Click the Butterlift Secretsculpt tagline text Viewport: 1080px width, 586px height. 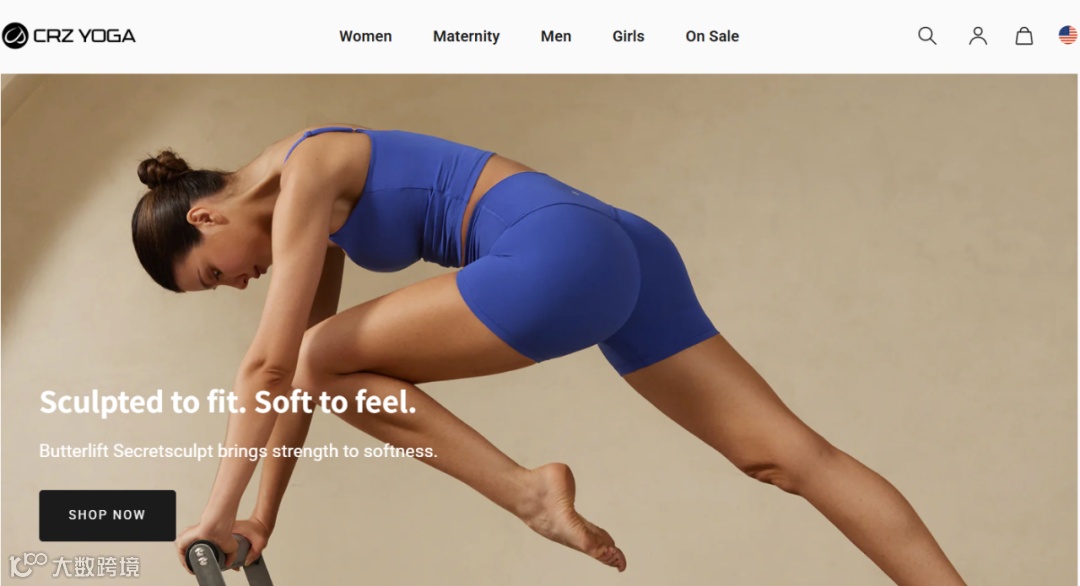click(x=238, y=451)
